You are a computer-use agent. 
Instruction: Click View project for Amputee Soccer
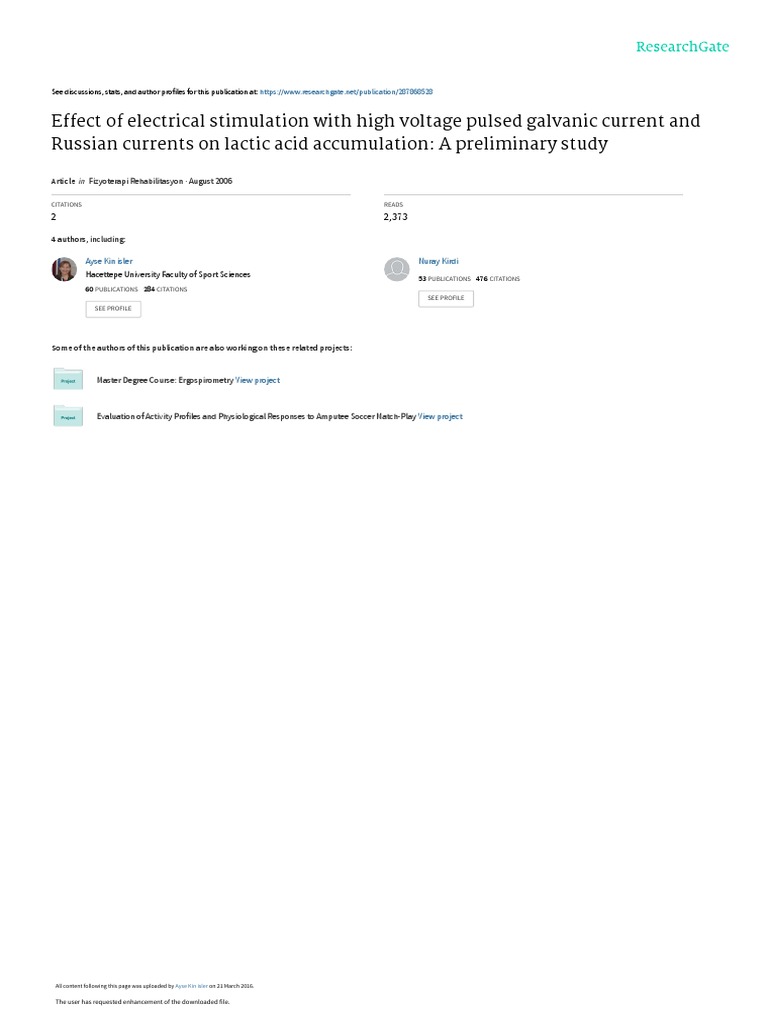click(440, 416)
